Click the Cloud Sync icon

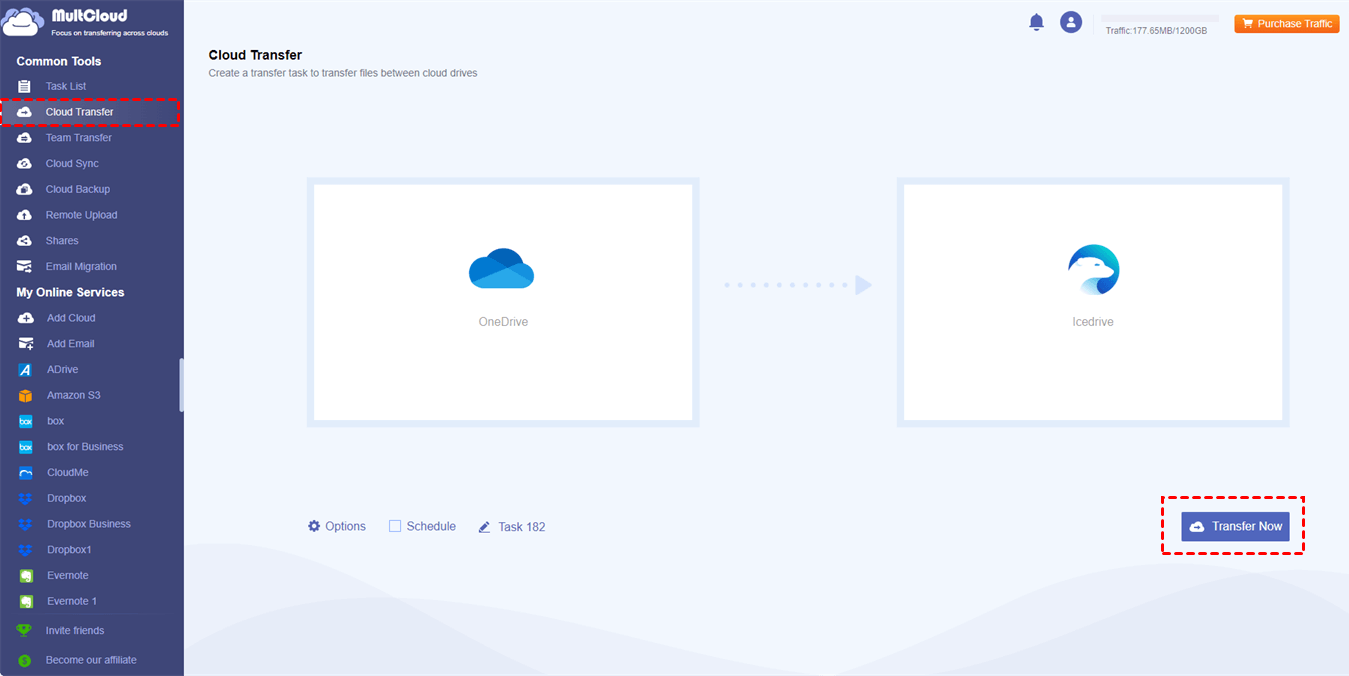tap(25, 164)
